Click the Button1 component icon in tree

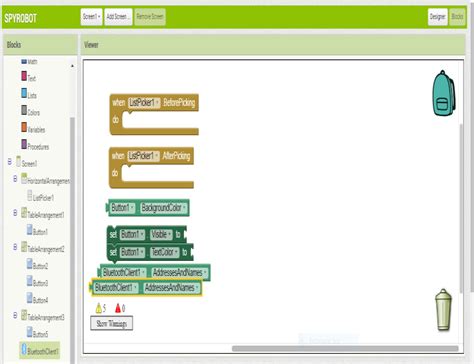click(30, 230)
